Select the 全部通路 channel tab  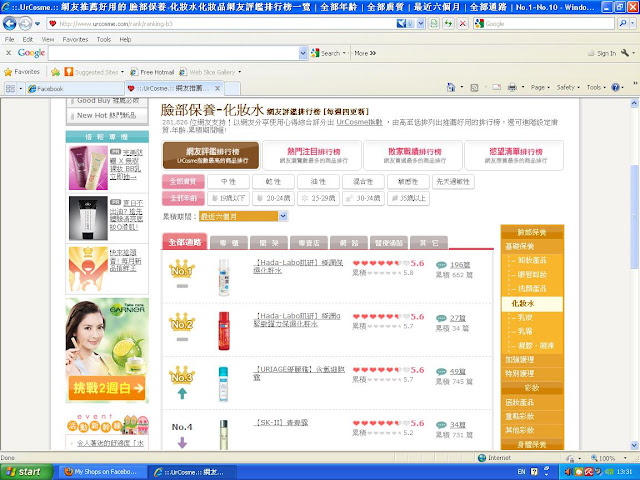pyautogui.click(x=185, y=242)
